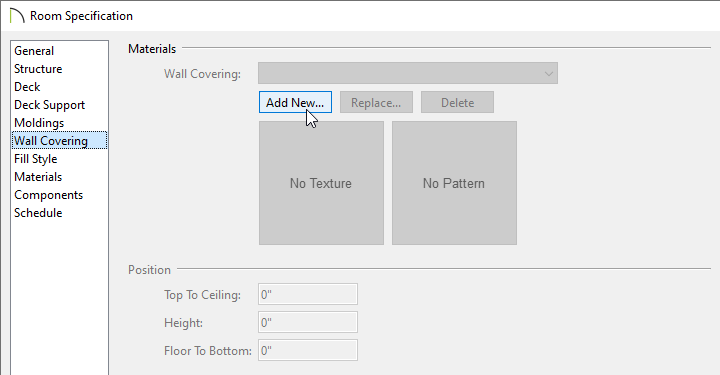Click the No Pattern preview box
Image resolution: width=720 pixels, height=375 pixels.
pyautogui.click(x=455, y=183)
